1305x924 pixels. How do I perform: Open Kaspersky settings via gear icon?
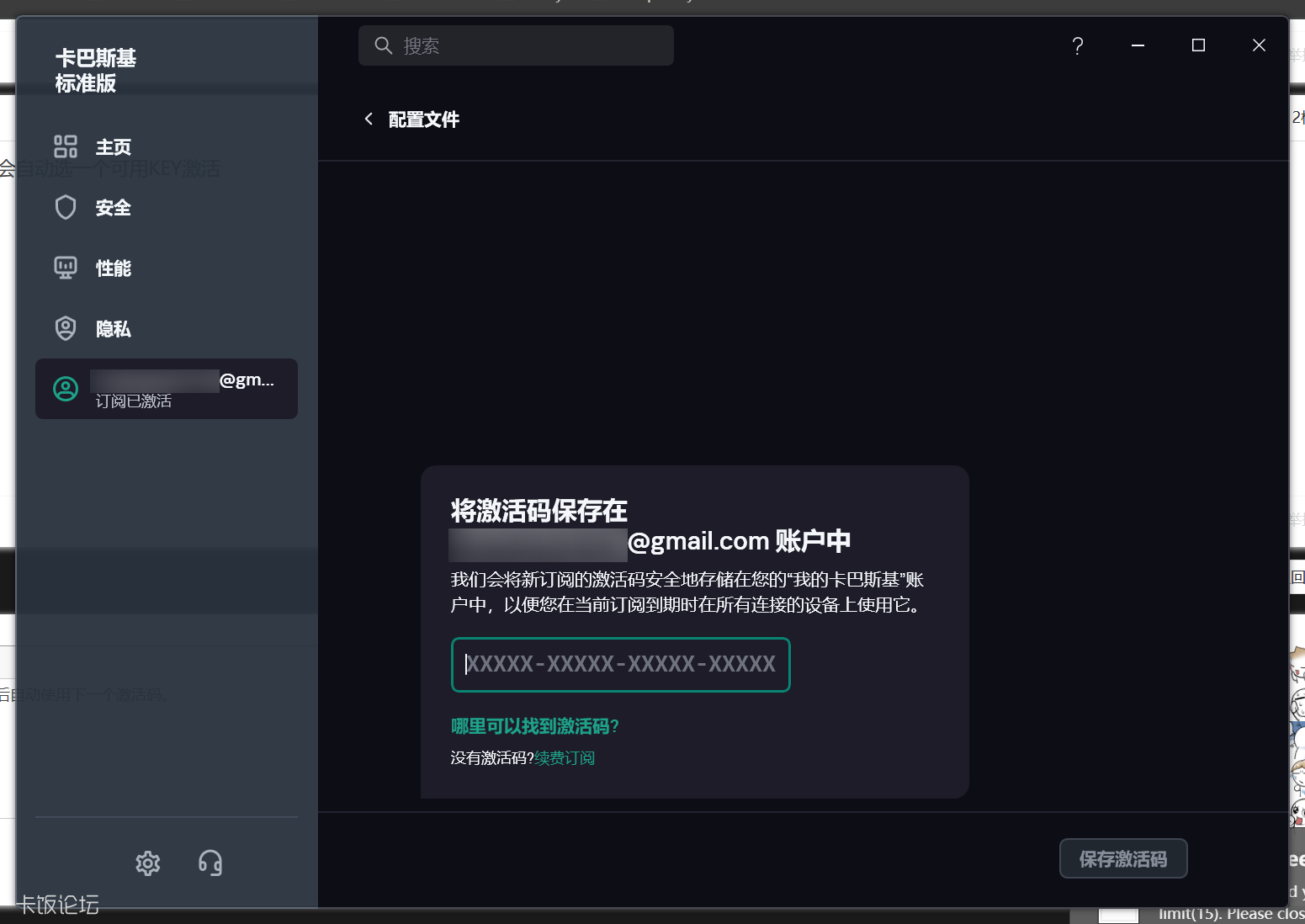point(147,863)
